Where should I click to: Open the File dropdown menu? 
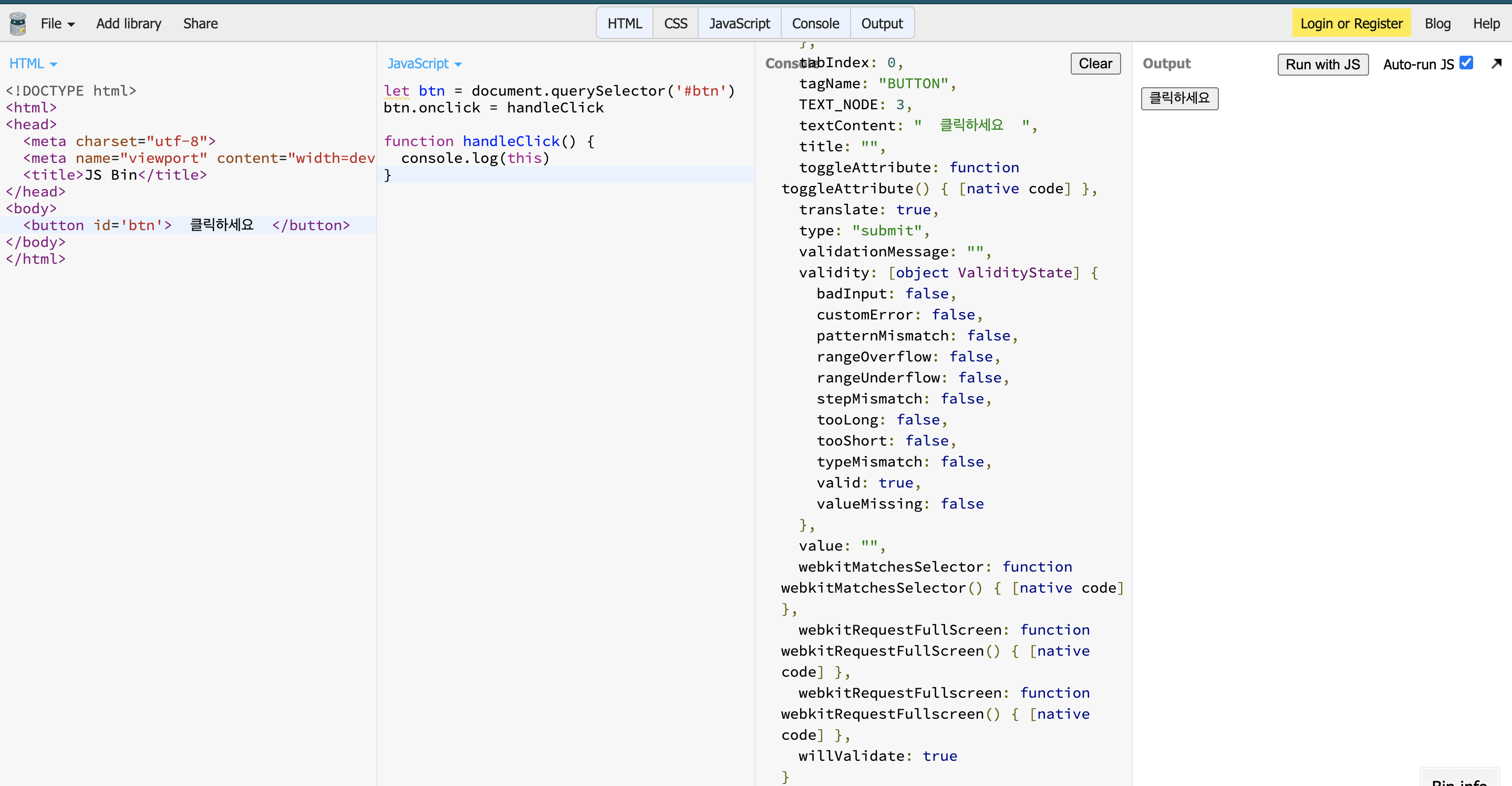[x=57, y=24]
